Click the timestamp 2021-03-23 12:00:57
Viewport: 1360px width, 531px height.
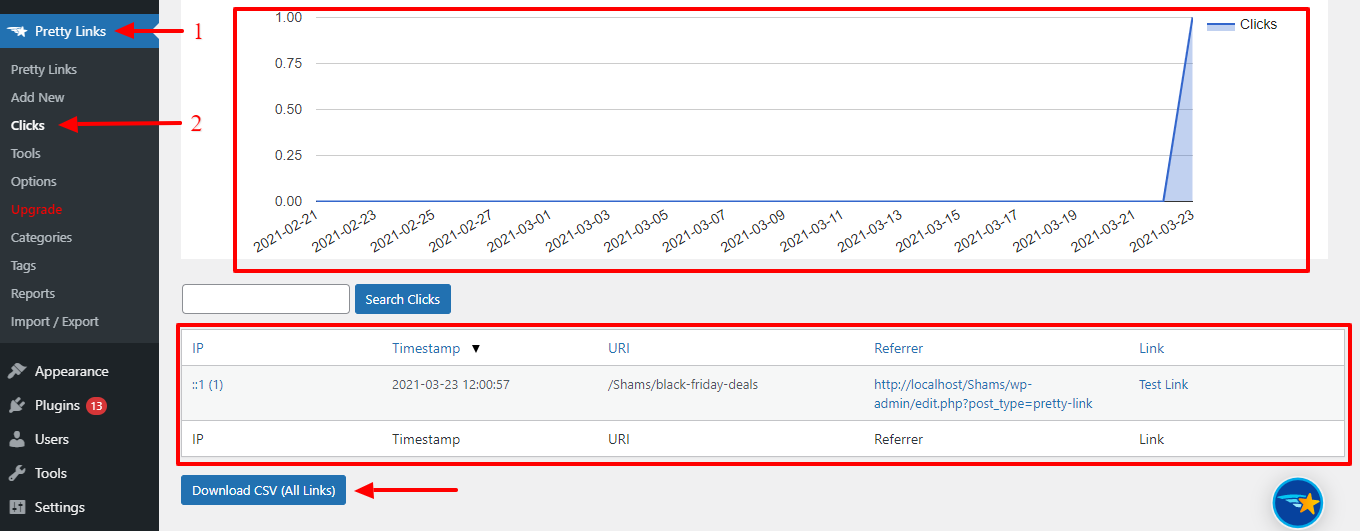[x=451, y=385]
